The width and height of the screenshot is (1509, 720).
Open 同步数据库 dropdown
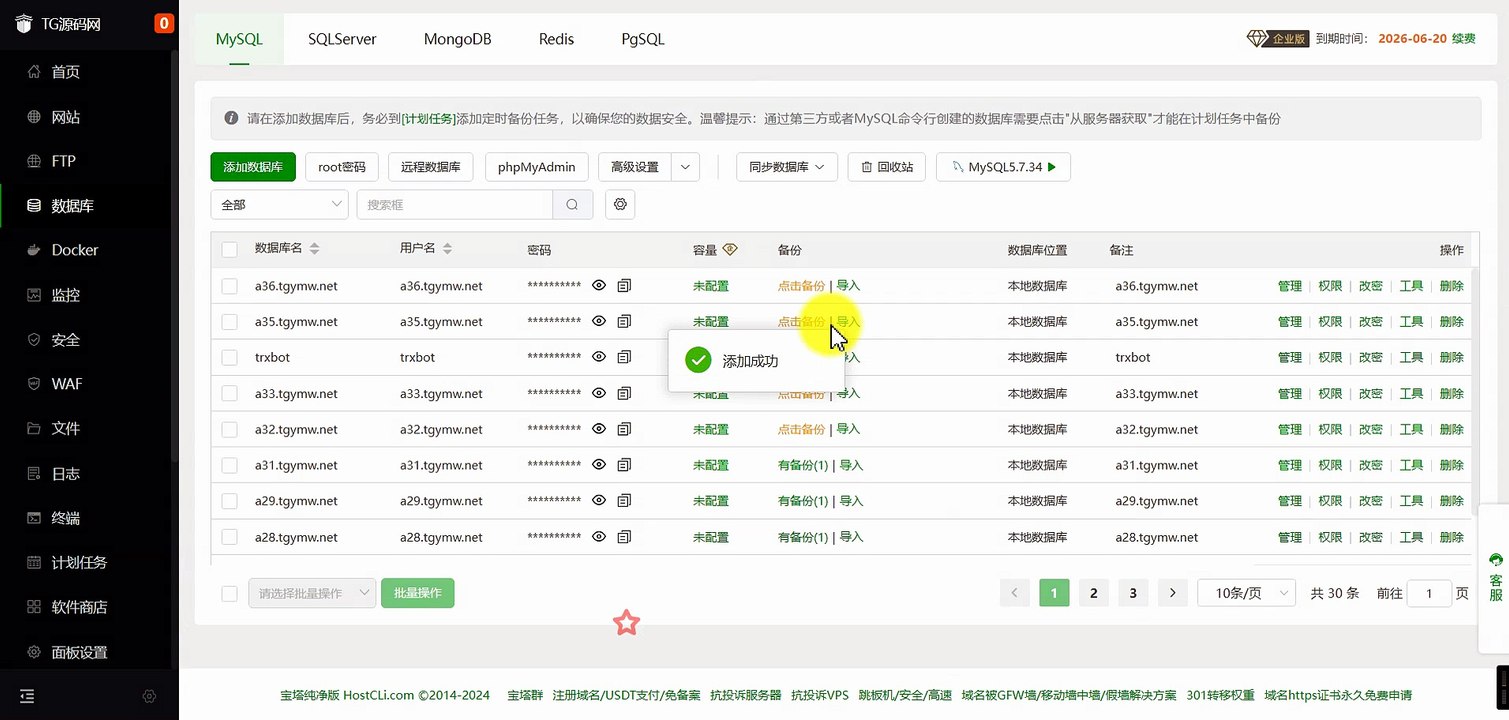[x=786, y=167]
